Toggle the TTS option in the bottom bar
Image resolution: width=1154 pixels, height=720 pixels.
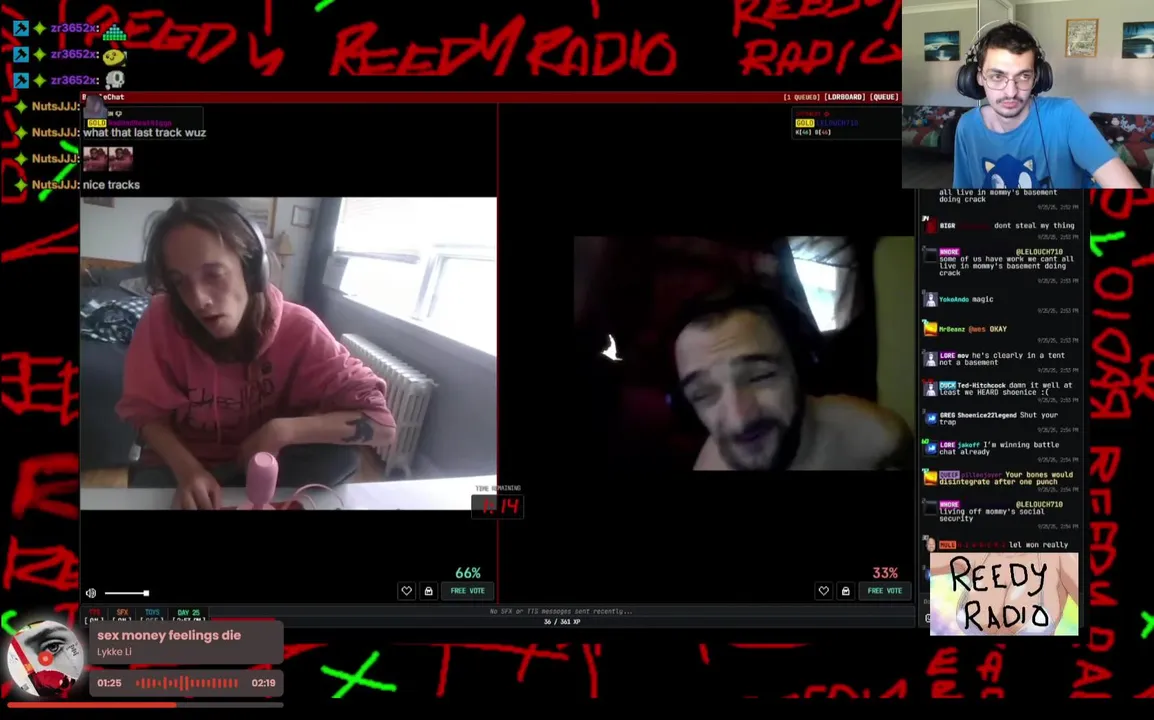coord(94,615)
